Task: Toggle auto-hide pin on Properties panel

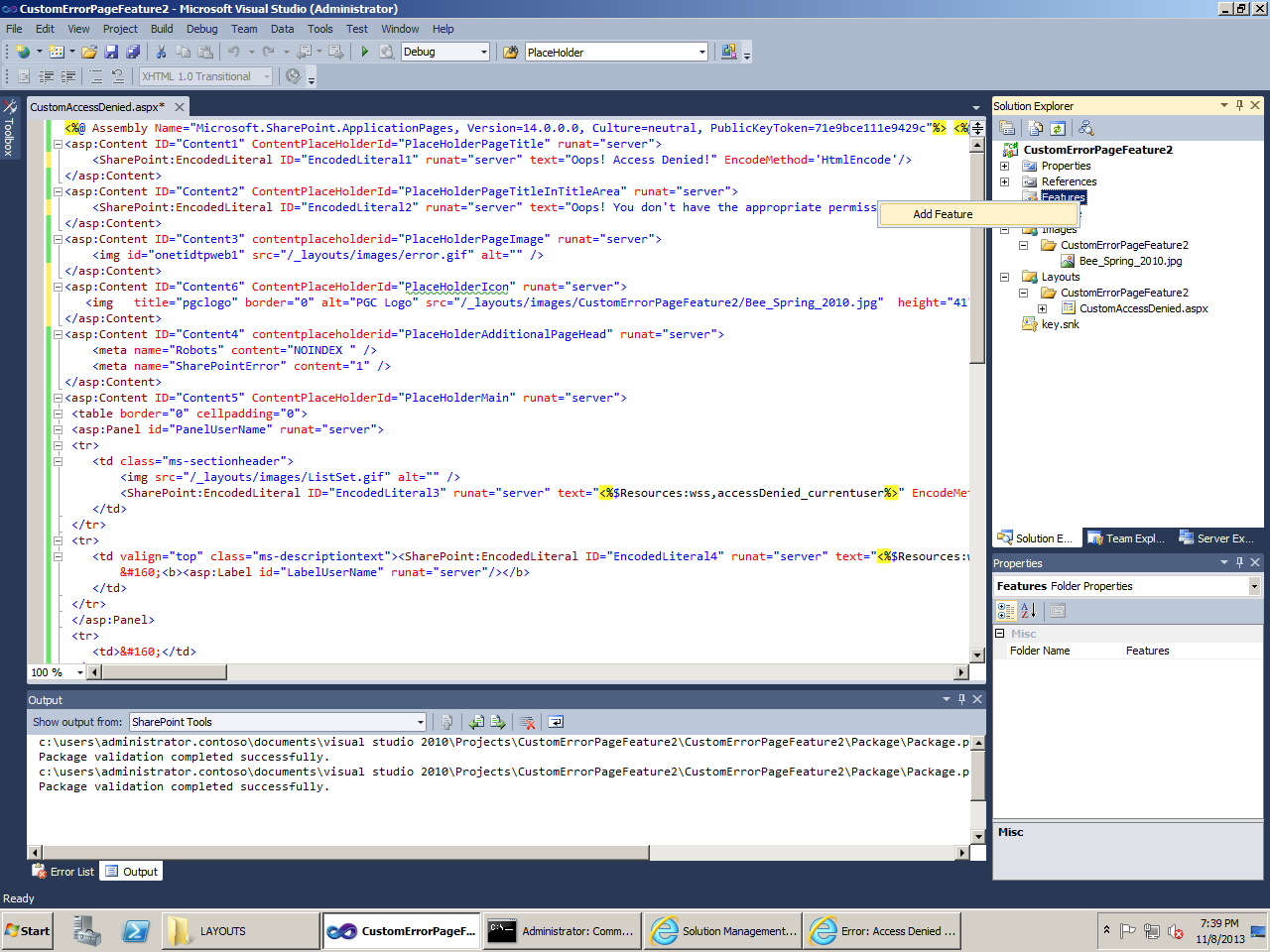Action: [x=1239, y=562]
